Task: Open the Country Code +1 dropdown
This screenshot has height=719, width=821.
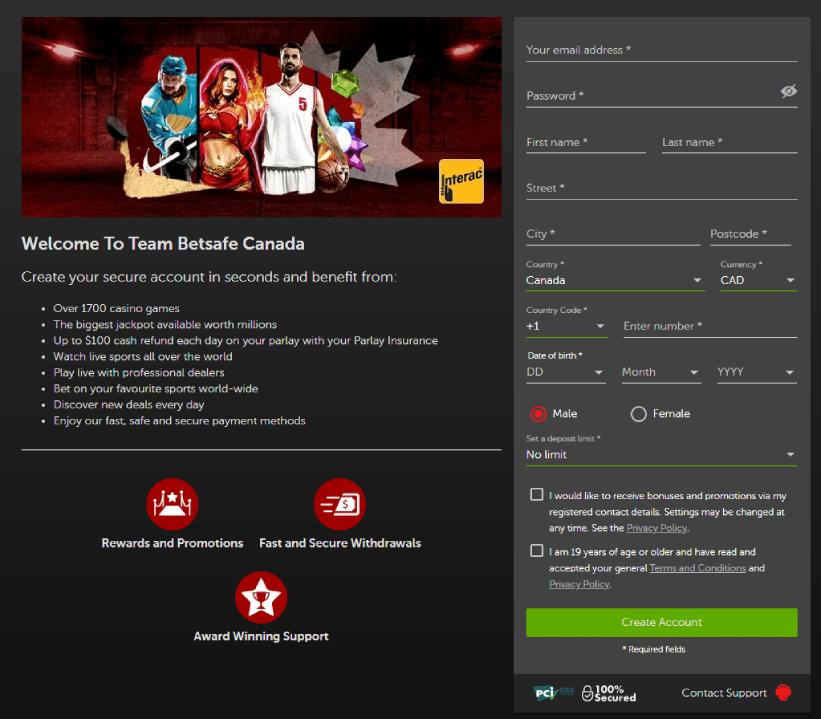Action: [567, 326]
